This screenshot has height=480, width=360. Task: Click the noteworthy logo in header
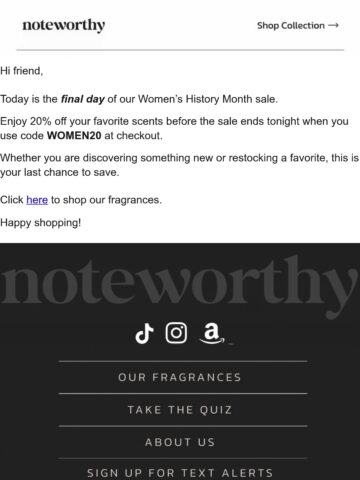(64, 25)
